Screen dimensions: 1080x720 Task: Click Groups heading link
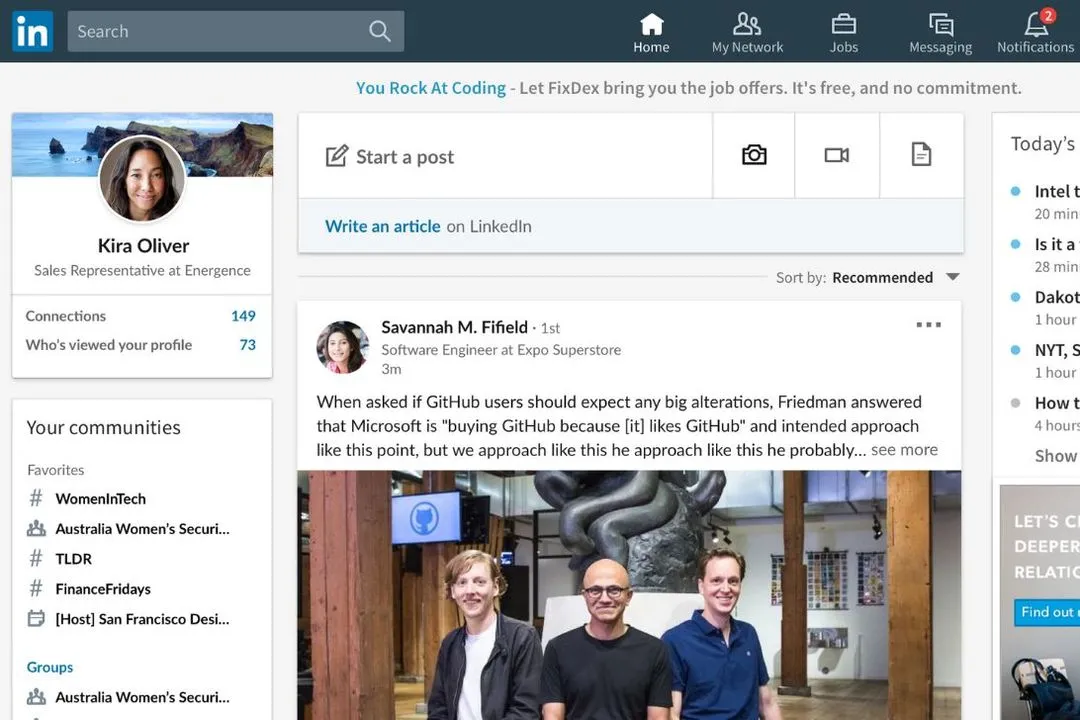pos(50,667)
